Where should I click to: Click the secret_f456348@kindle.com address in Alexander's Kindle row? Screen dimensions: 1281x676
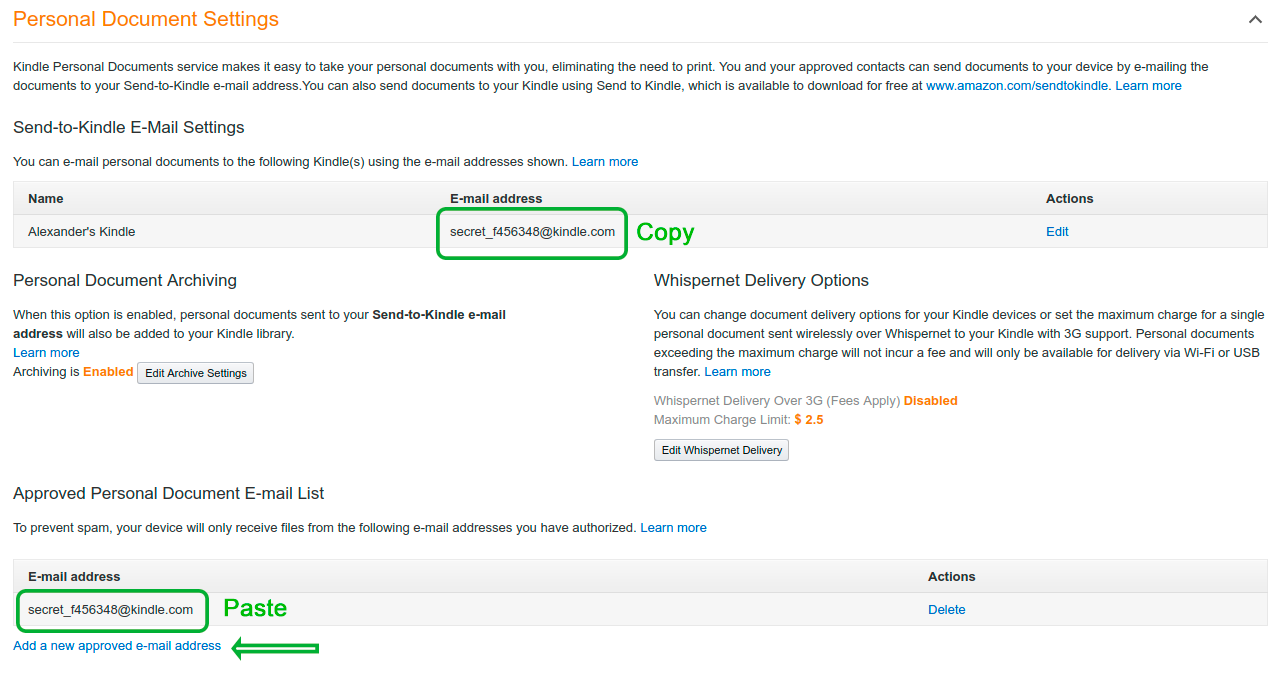coord(532,232)
